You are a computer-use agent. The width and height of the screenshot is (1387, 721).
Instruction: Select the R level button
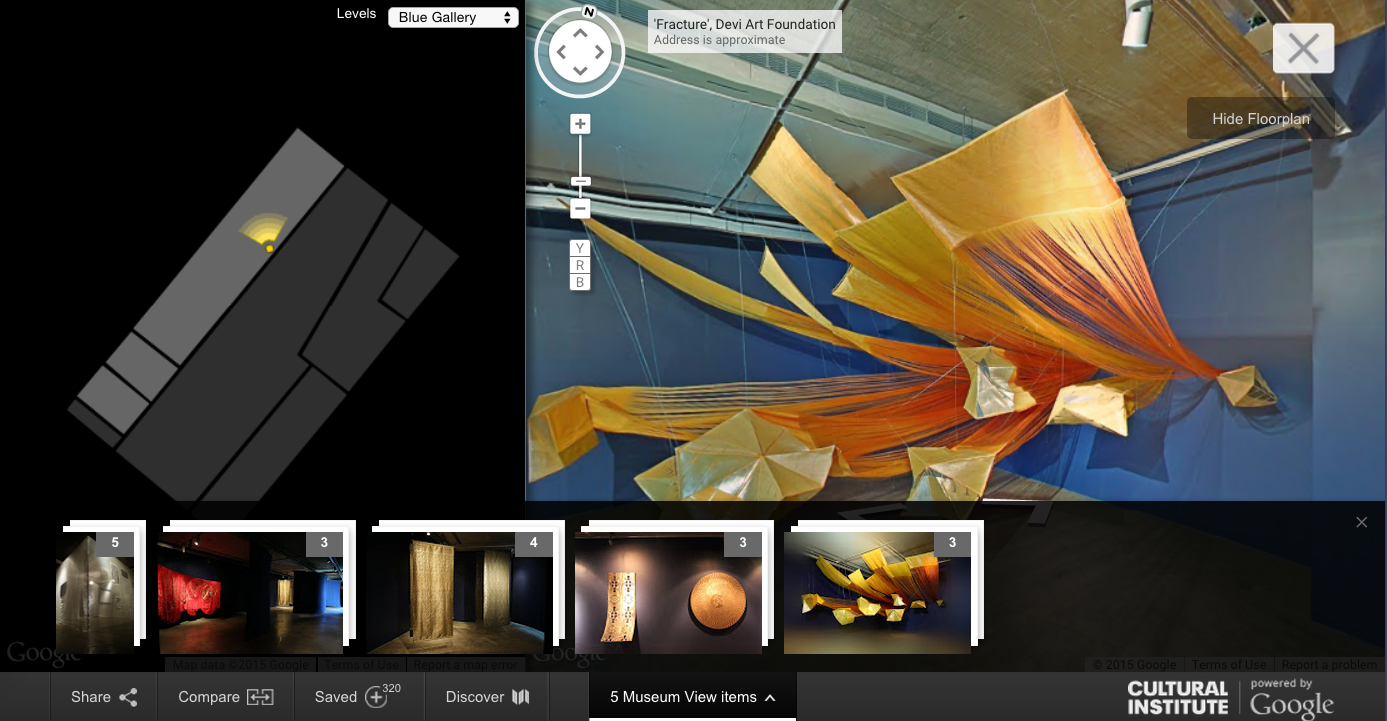coord(579,265)
